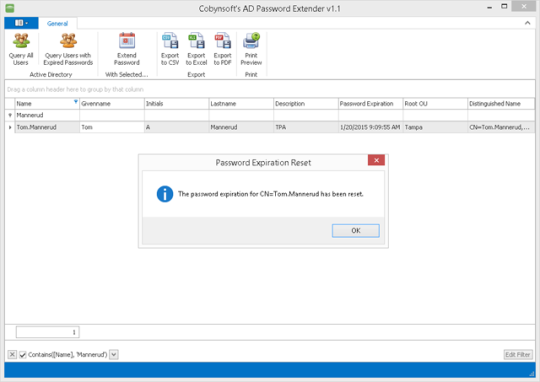Sort by the Root OU column header
Image resolution: width=540 pixels, height=382 pixels.
(x=435, y=104)
